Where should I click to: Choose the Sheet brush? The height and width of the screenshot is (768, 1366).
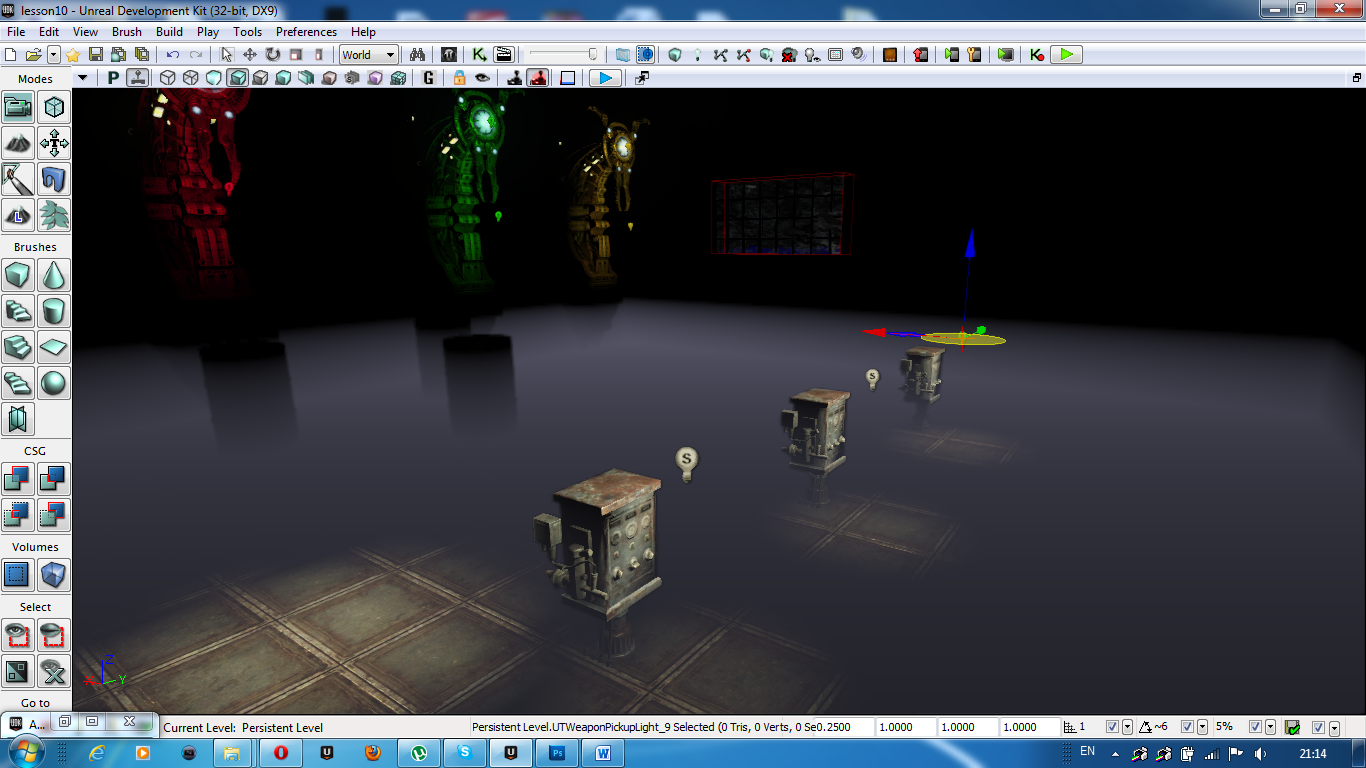coord(54,347)
